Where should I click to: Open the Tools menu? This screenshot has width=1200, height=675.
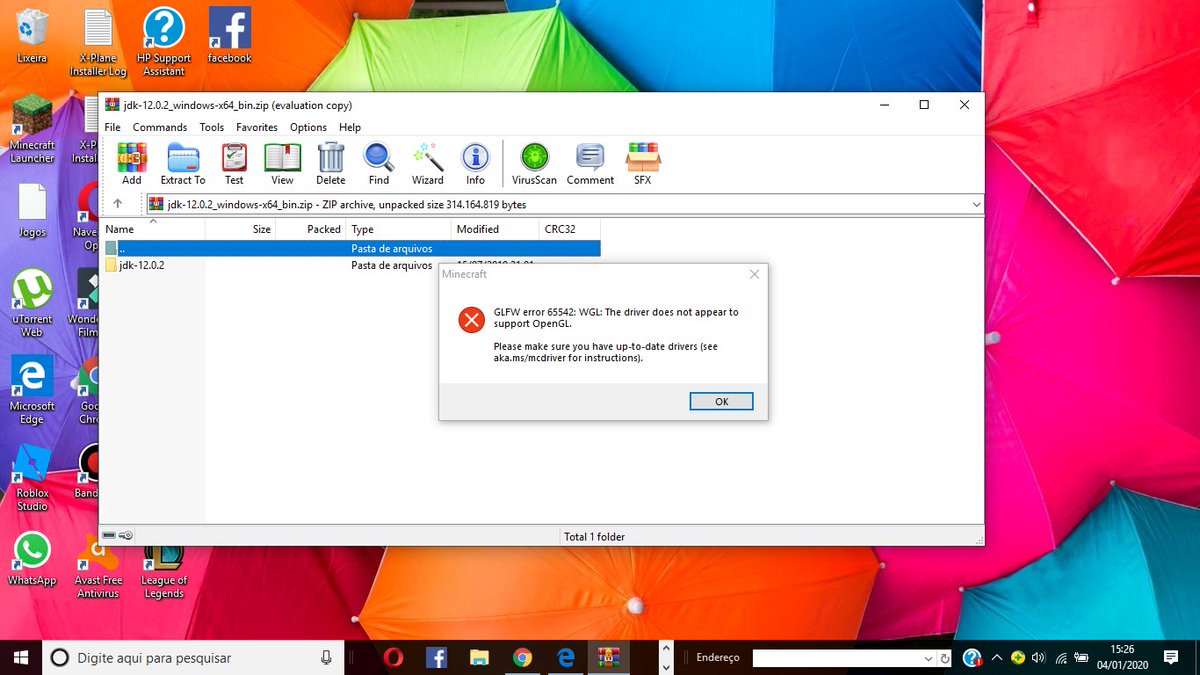[212, 127]
